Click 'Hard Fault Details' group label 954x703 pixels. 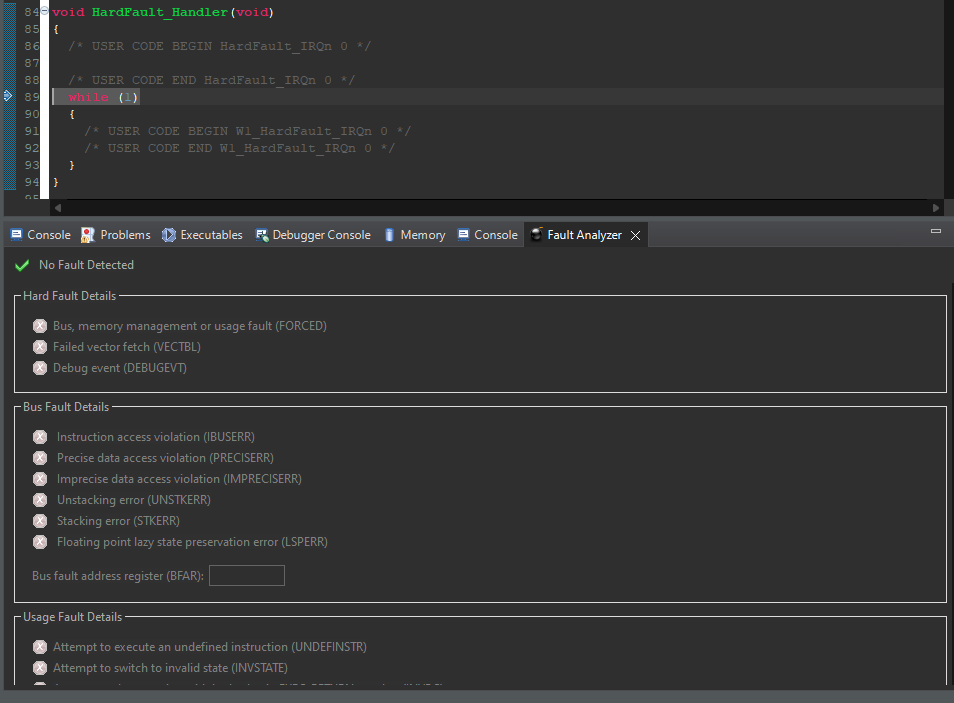(69, 296)
